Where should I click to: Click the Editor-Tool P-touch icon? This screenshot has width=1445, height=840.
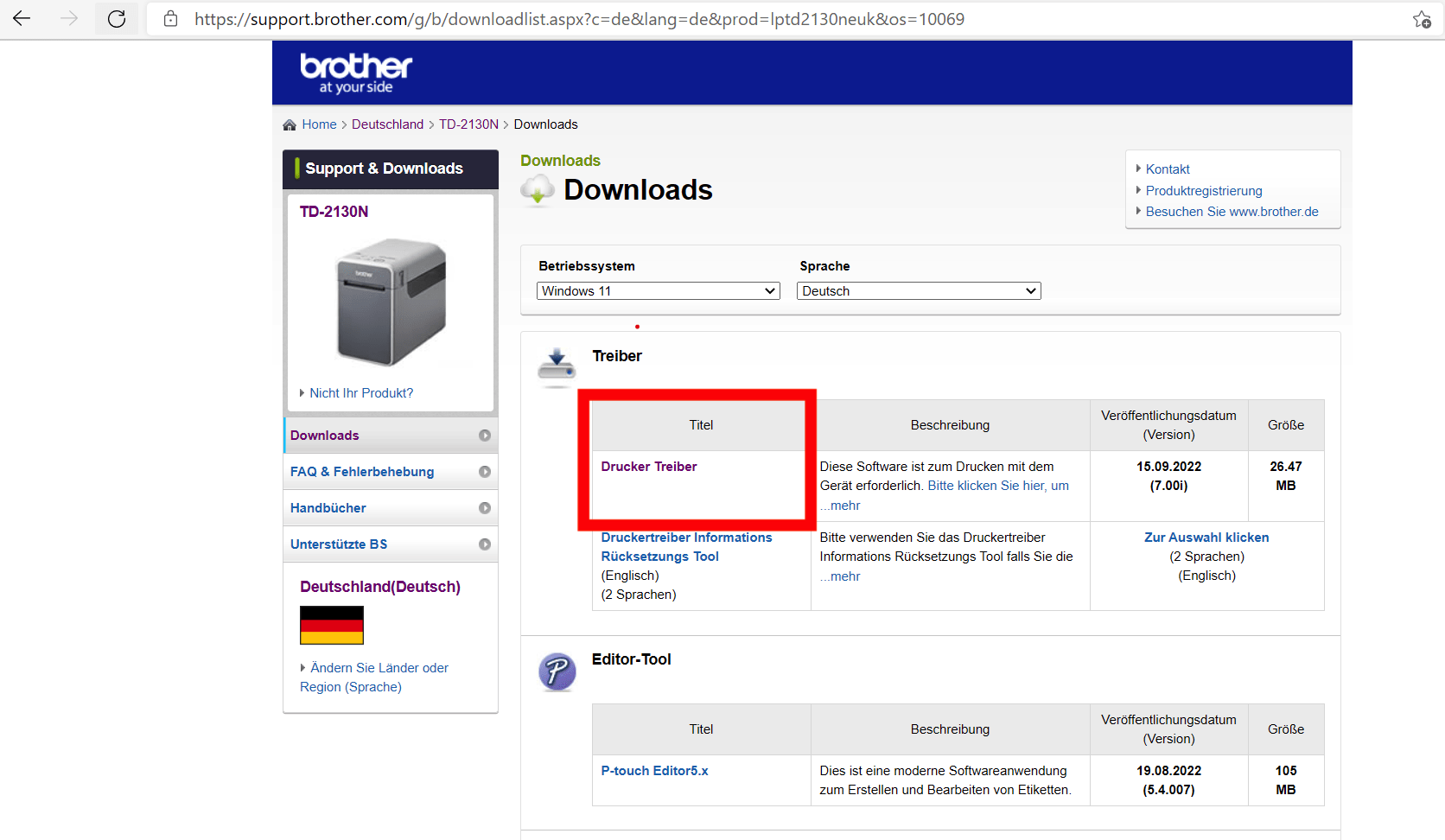tap(557, 671)
